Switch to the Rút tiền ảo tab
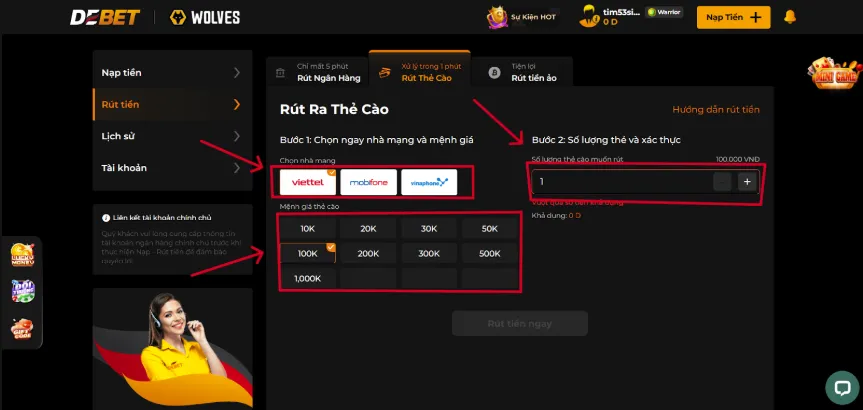Screen dimensions: 863x410 coord(522,72)
